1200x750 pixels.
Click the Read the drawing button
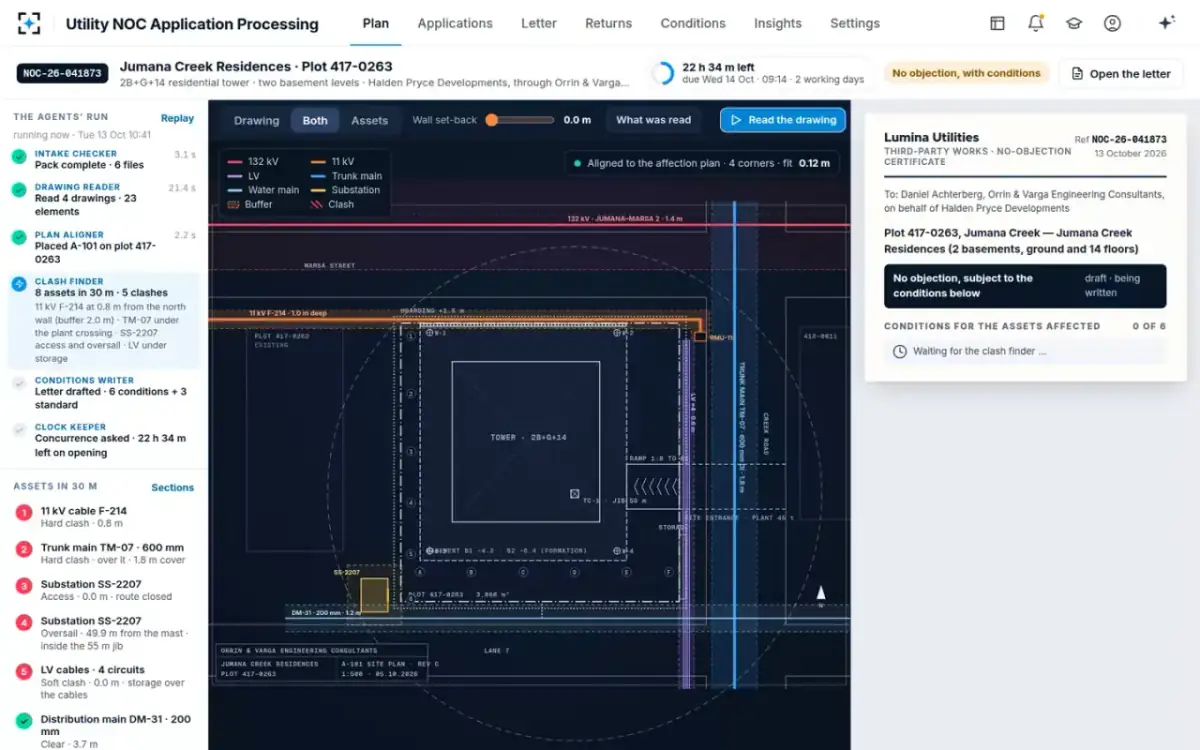point(782,120)
